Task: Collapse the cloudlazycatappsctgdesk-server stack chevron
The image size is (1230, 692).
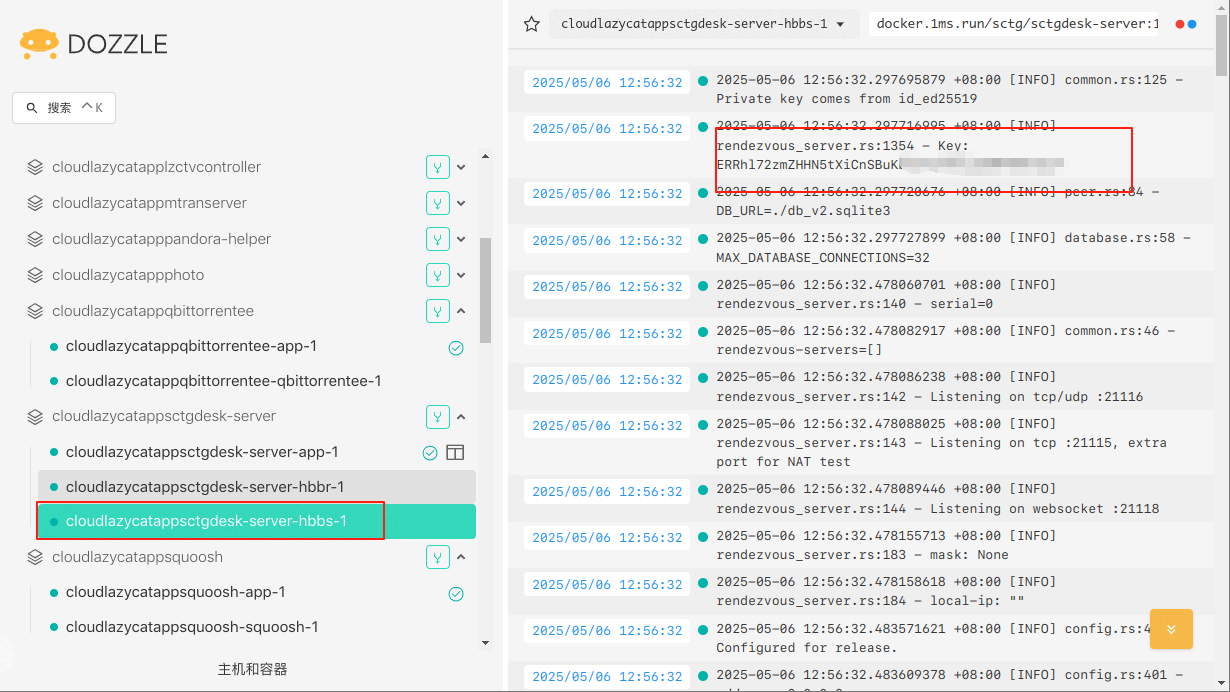Action: [x=461, y=416]
